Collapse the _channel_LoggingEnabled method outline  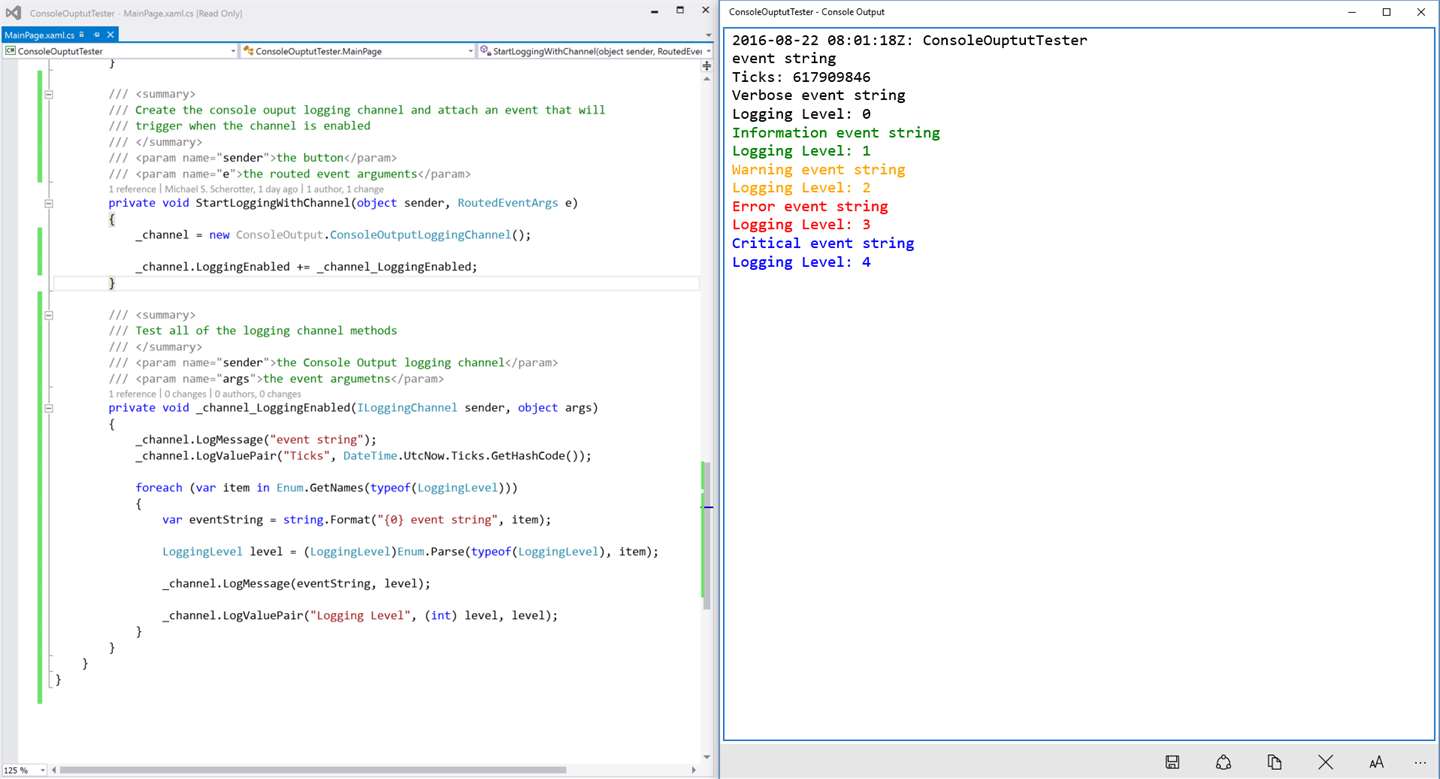pyautogui.click(x=47, y=407)
